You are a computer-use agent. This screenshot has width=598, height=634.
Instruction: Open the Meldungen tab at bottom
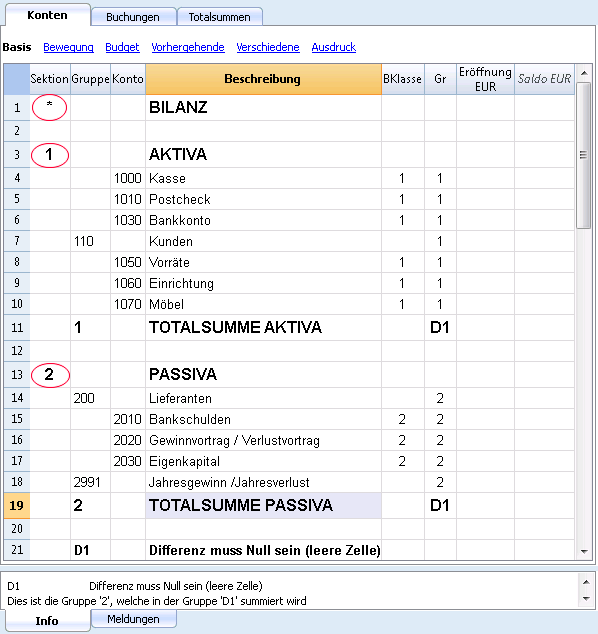tap(133, 619)
